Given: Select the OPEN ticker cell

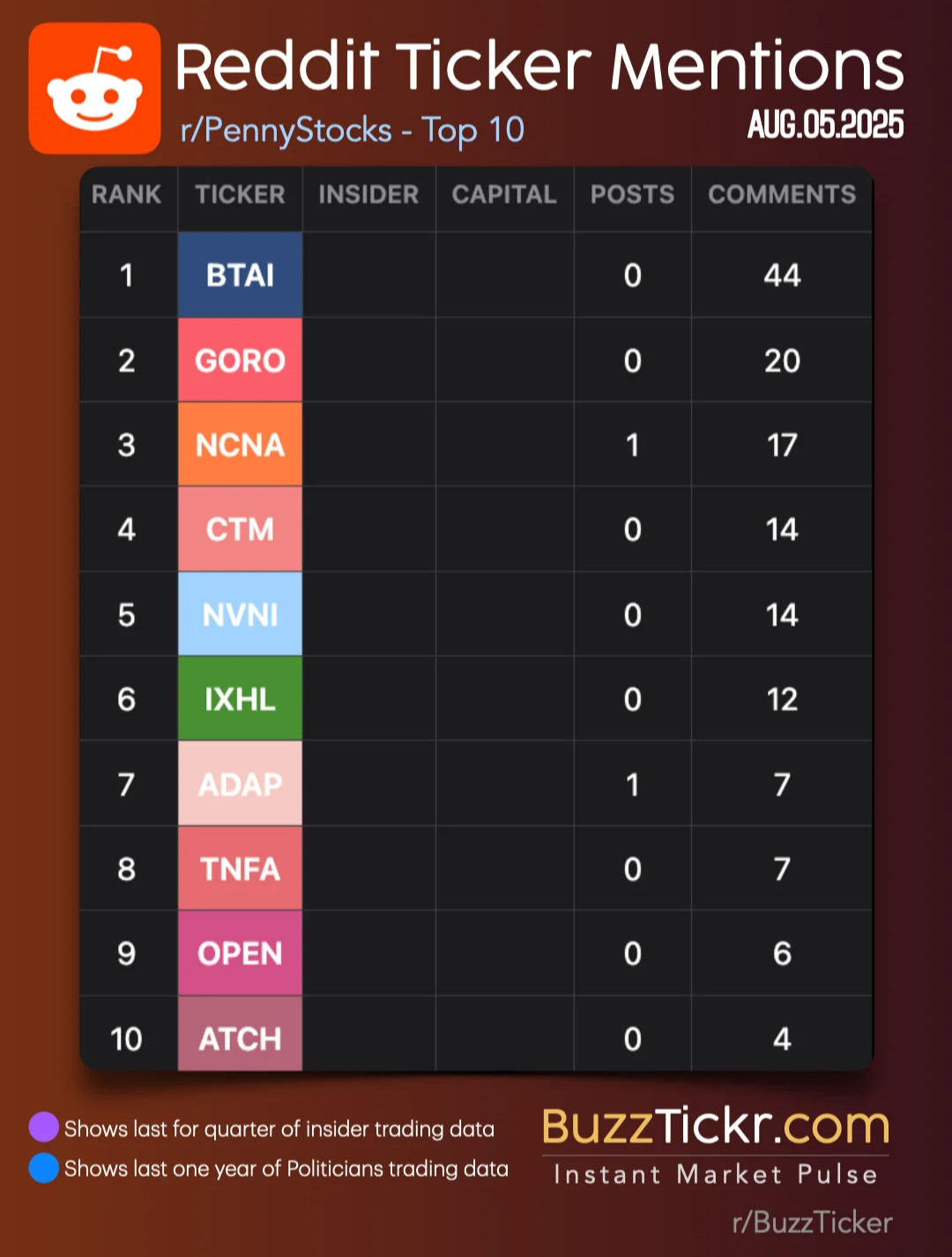Looking at the screenshot, I should tap(240, 953).
